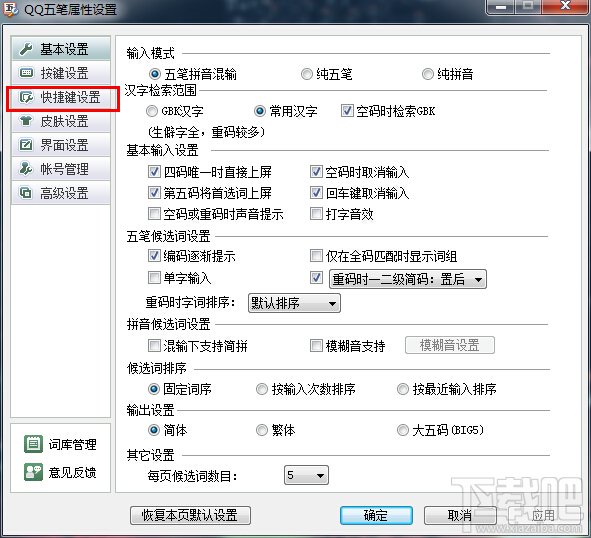Click the keyboard icon for 按键设置

[26, 73]
